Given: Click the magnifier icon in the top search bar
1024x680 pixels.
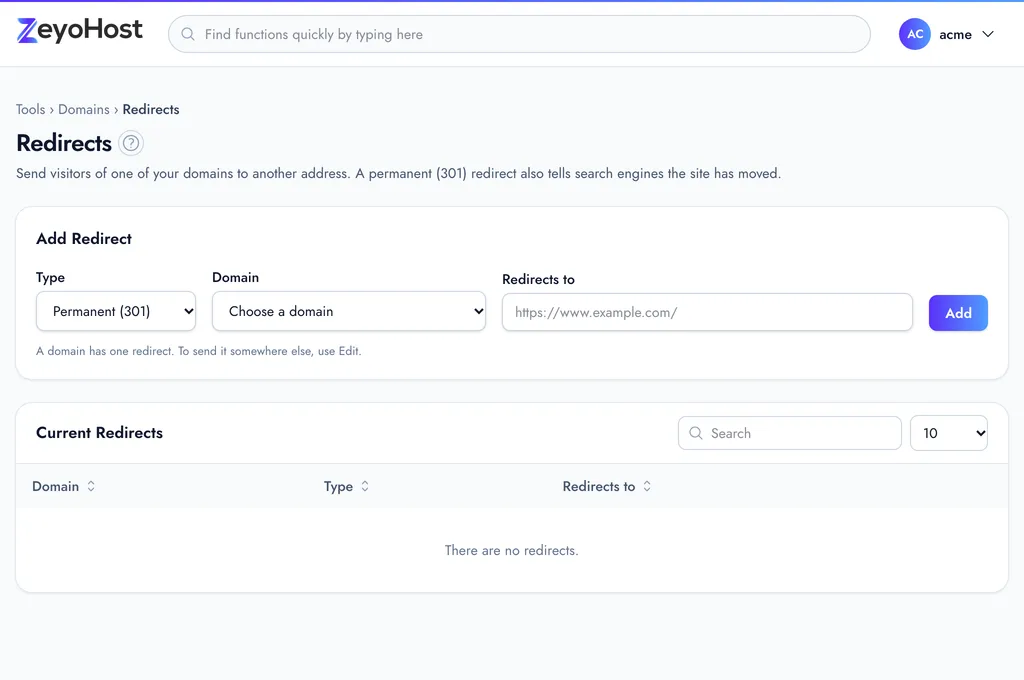Looking at the screenshot, I should click(x=188, y=34).
